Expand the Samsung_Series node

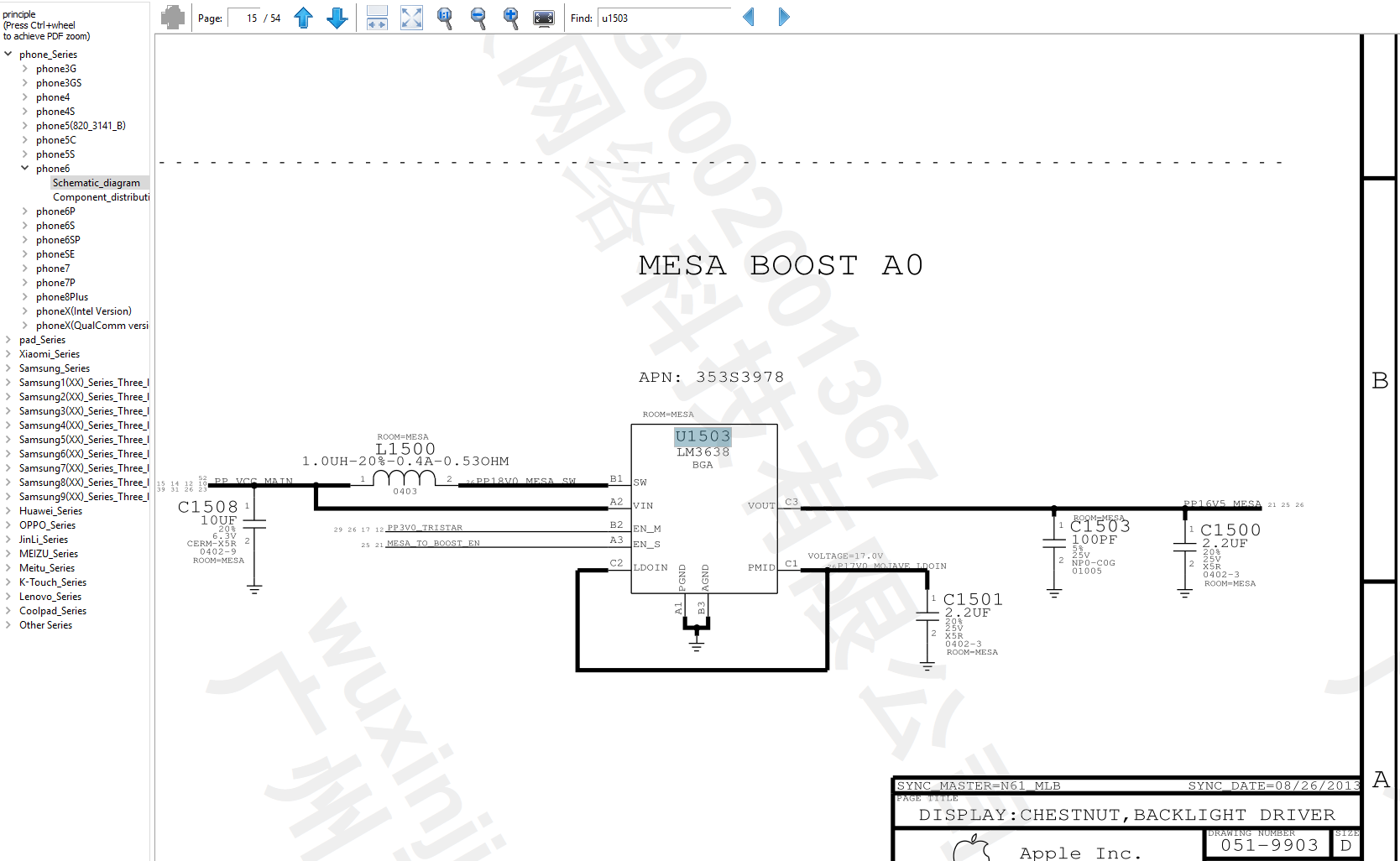(8, 368)
